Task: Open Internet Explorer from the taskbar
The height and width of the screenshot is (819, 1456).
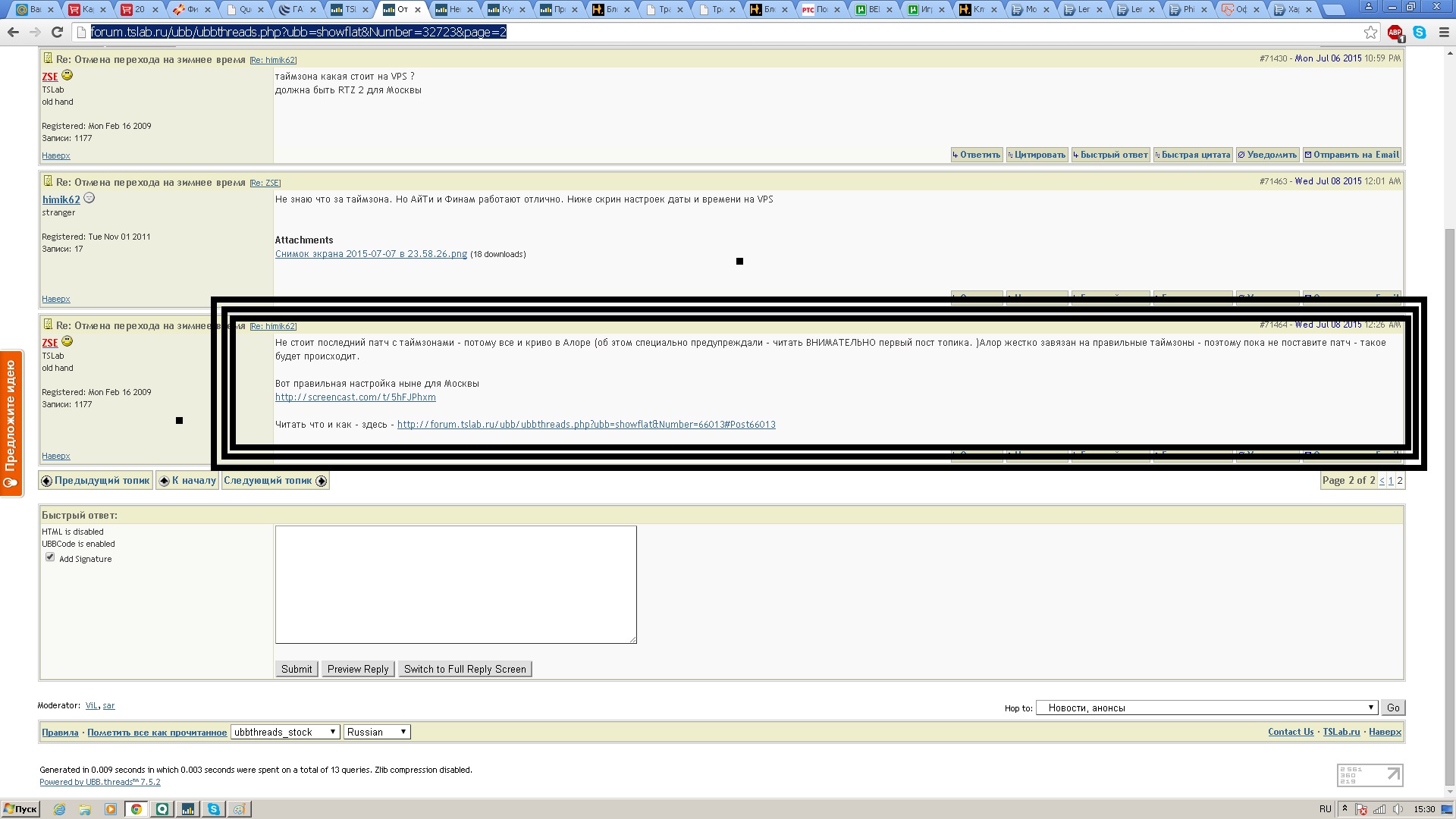Action: 60,809
